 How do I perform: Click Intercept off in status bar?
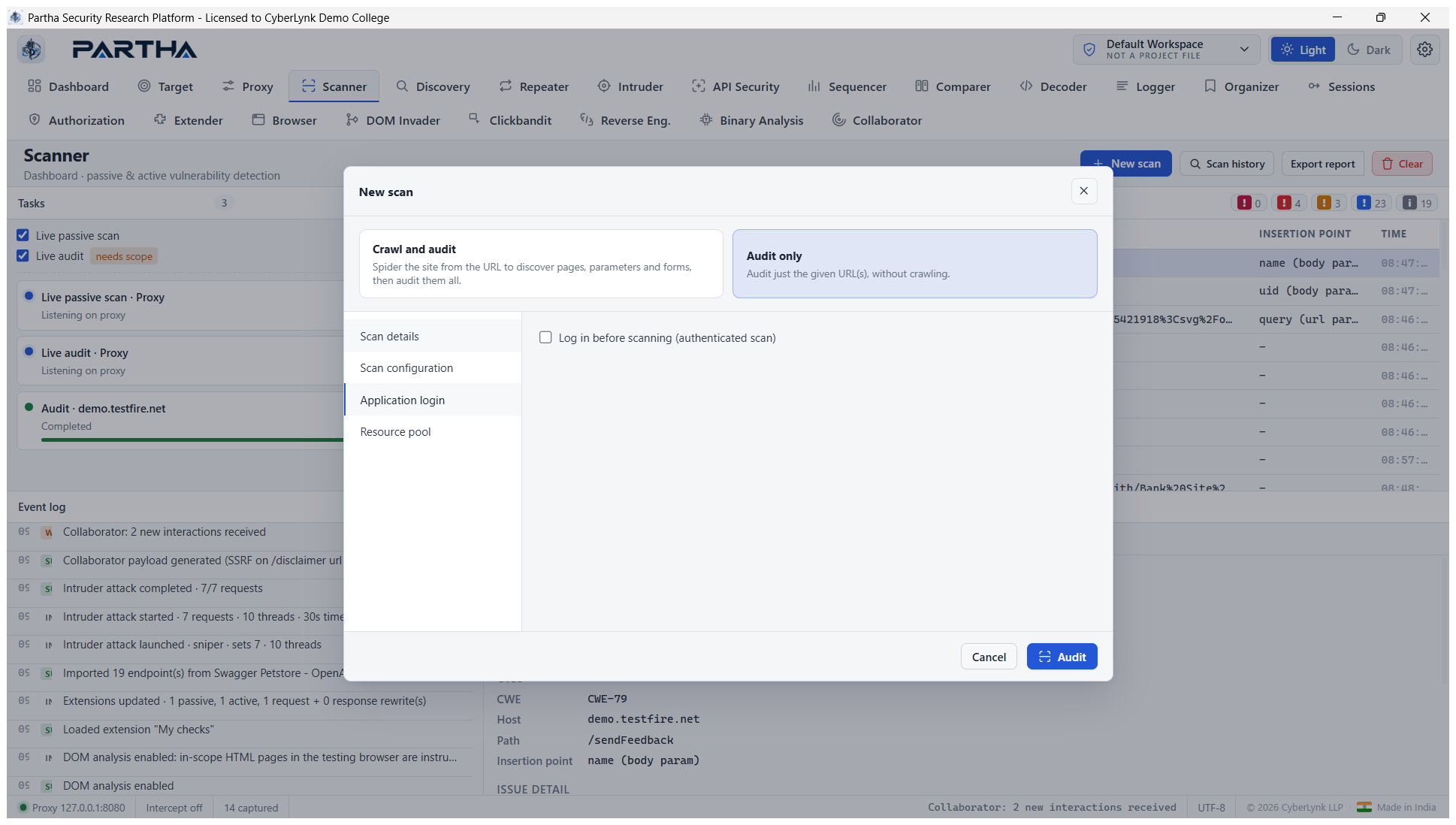pyautogui.click(x=174, y=807)
